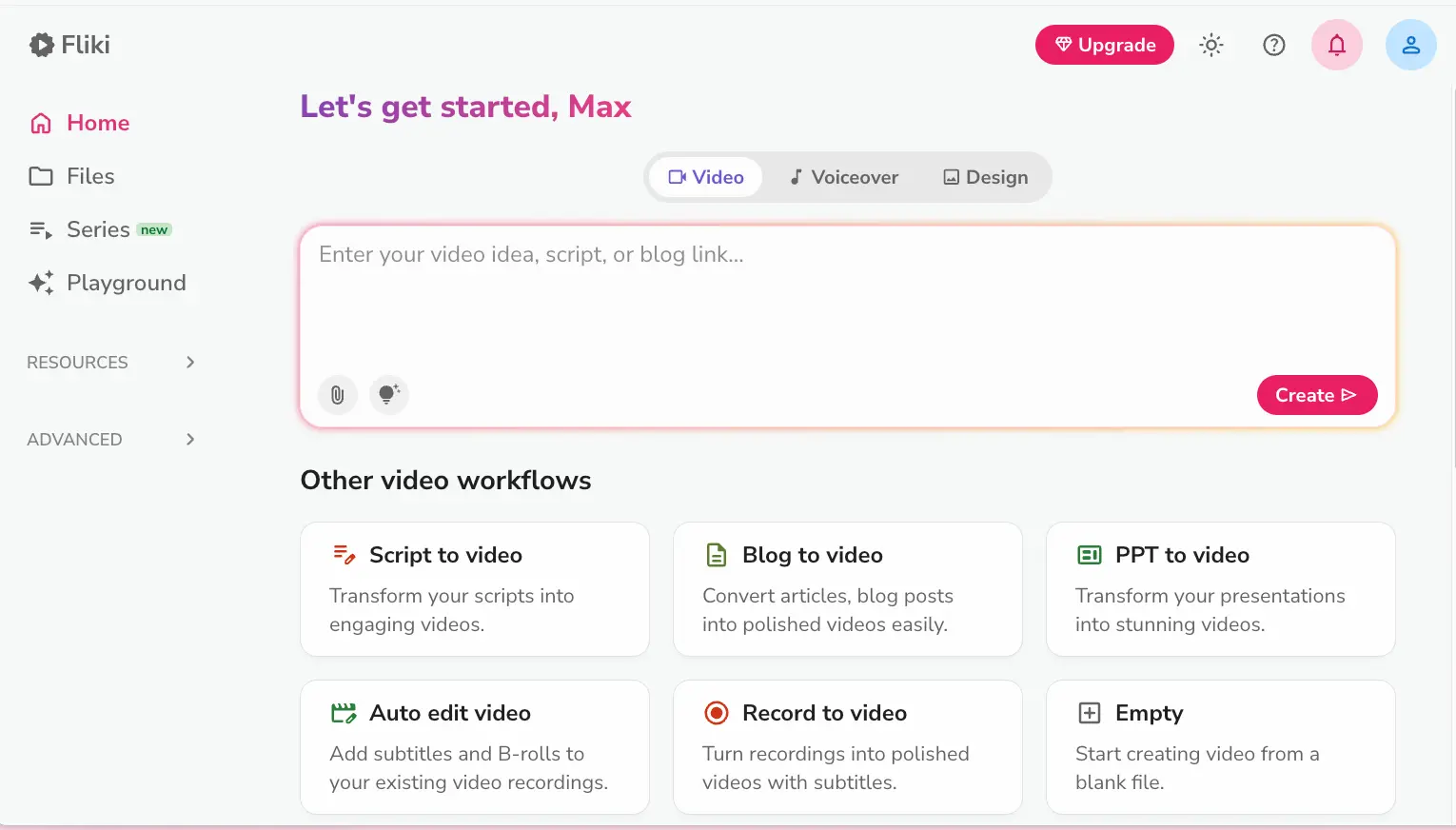Open notifications bell
The height and width of the screenshot is (830, 1456).
(1336, 45)
